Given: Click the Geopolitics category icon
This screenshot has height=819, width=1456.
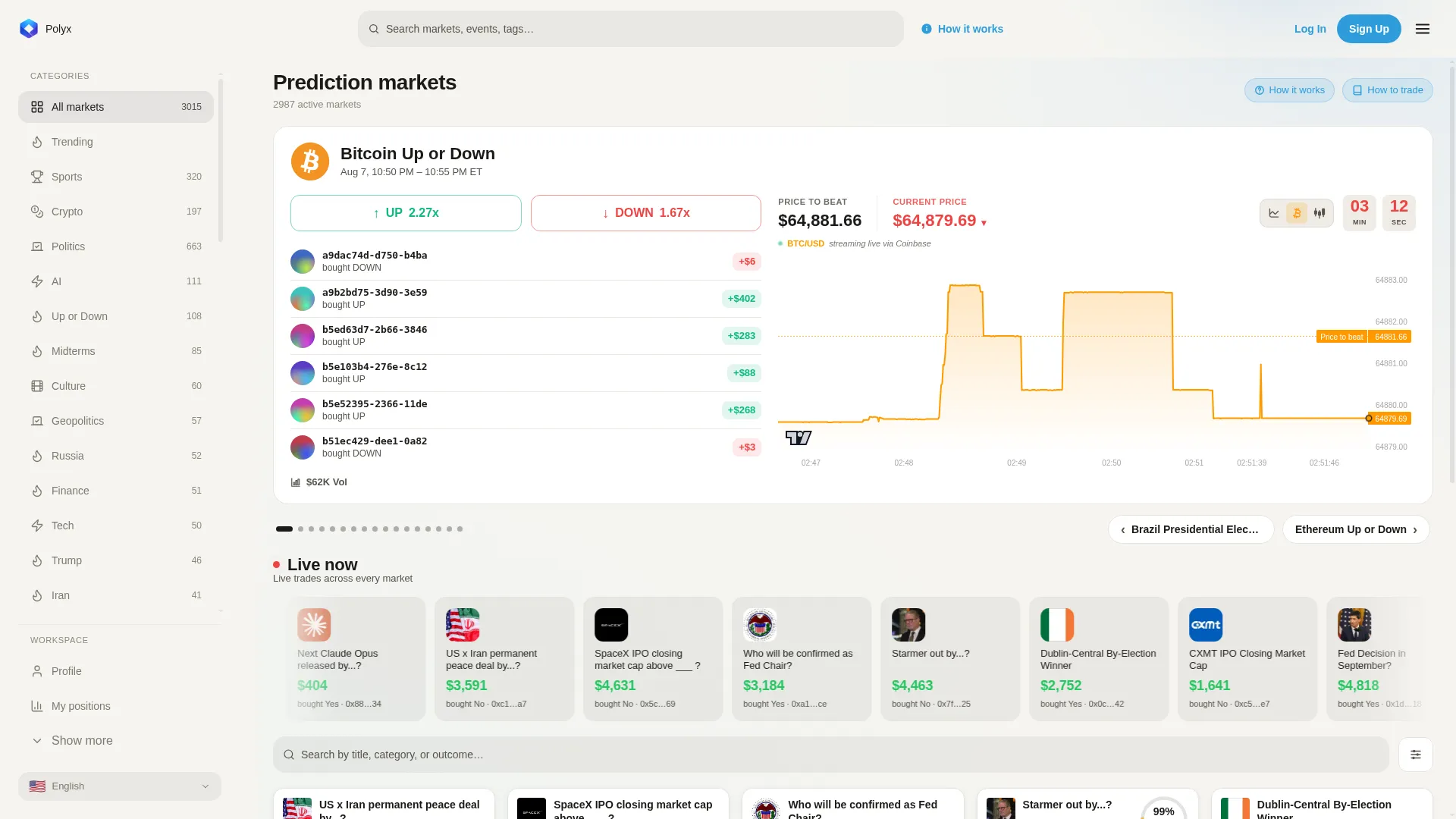Looking at the screenshot, I should click(37, 421).
